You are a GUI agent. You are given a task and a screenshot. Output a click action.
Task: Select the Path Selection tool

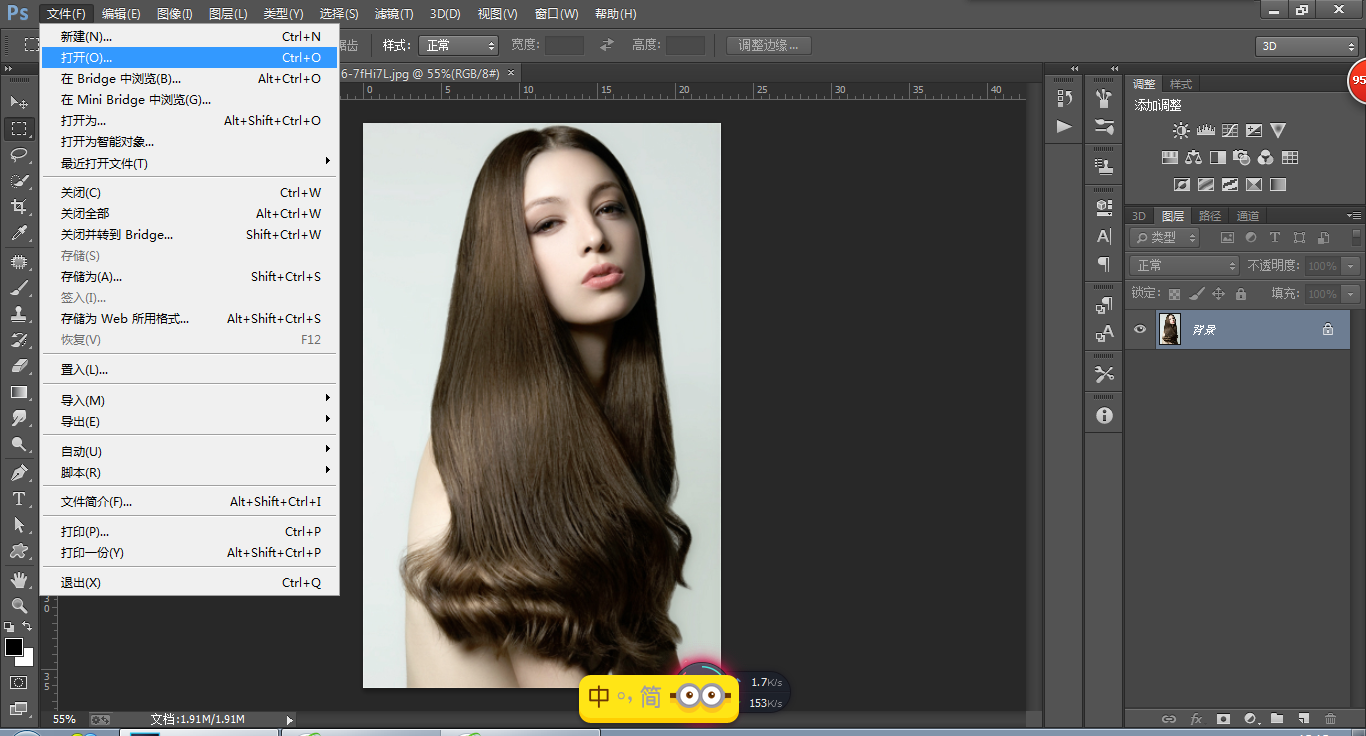19,524
